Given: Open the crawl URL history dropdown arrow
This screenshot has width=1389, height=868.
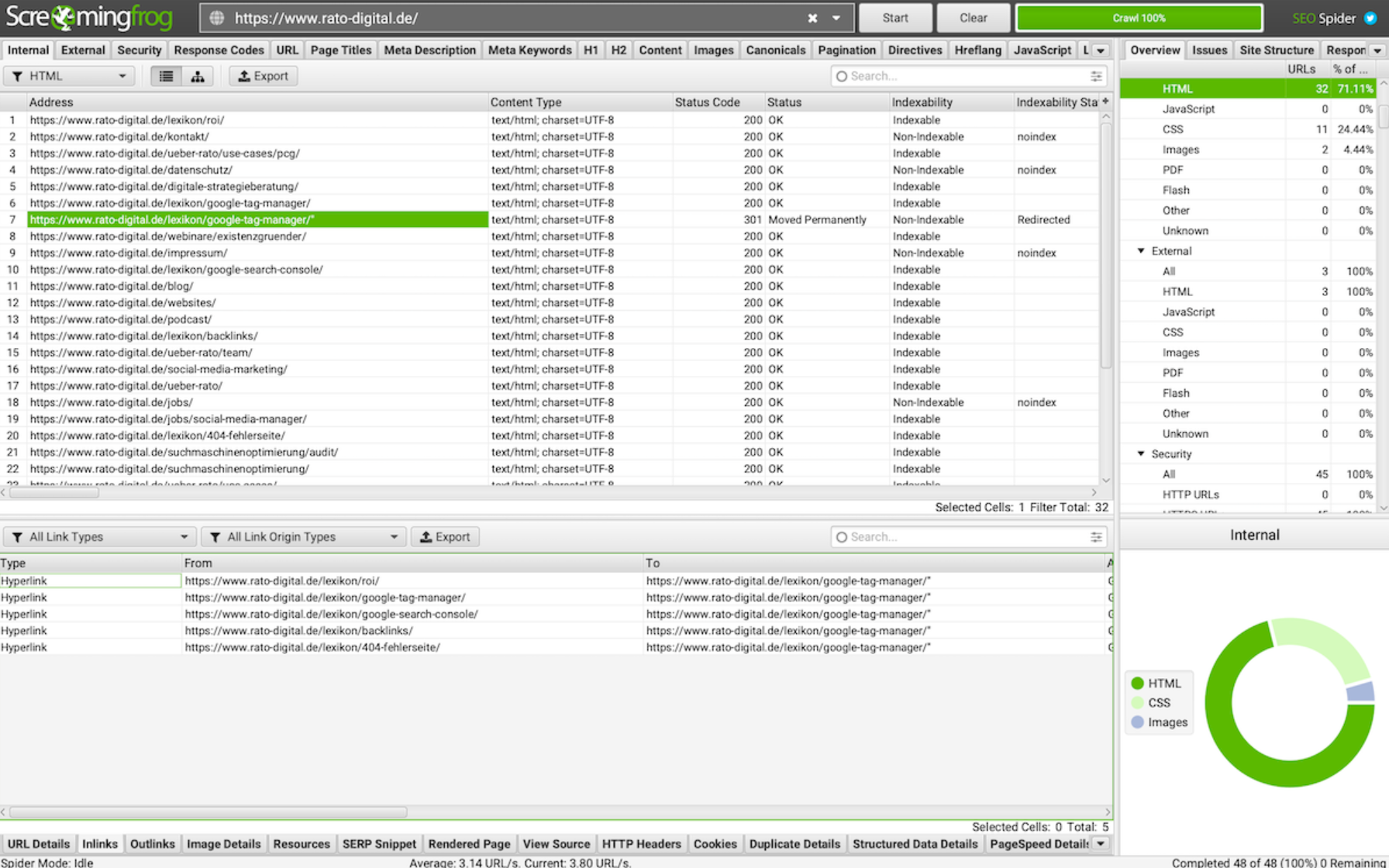Looking at the screenshot, I should [836, 18].
